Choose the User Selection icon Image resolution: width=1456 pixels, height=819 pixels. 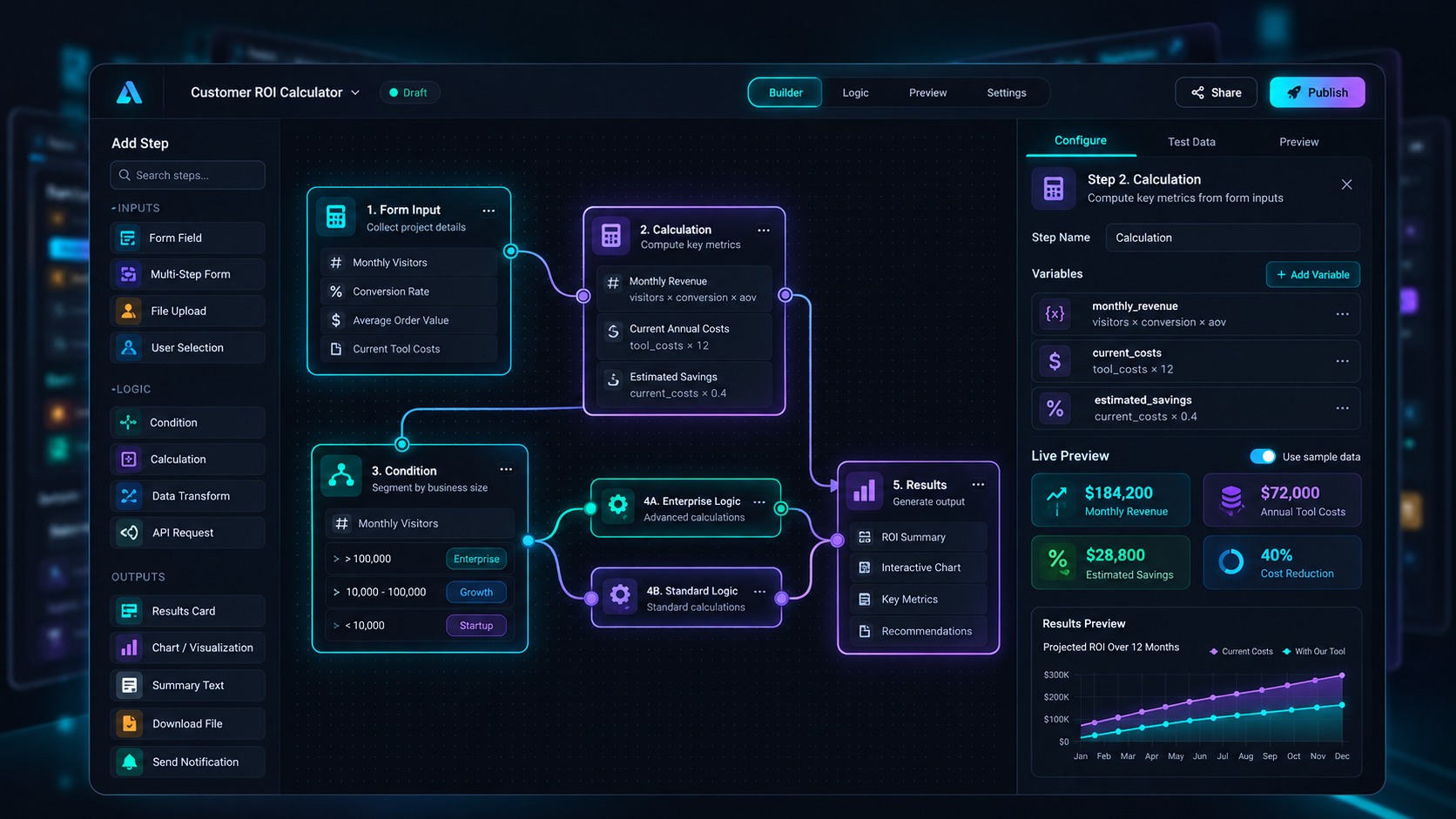point(128,347)
